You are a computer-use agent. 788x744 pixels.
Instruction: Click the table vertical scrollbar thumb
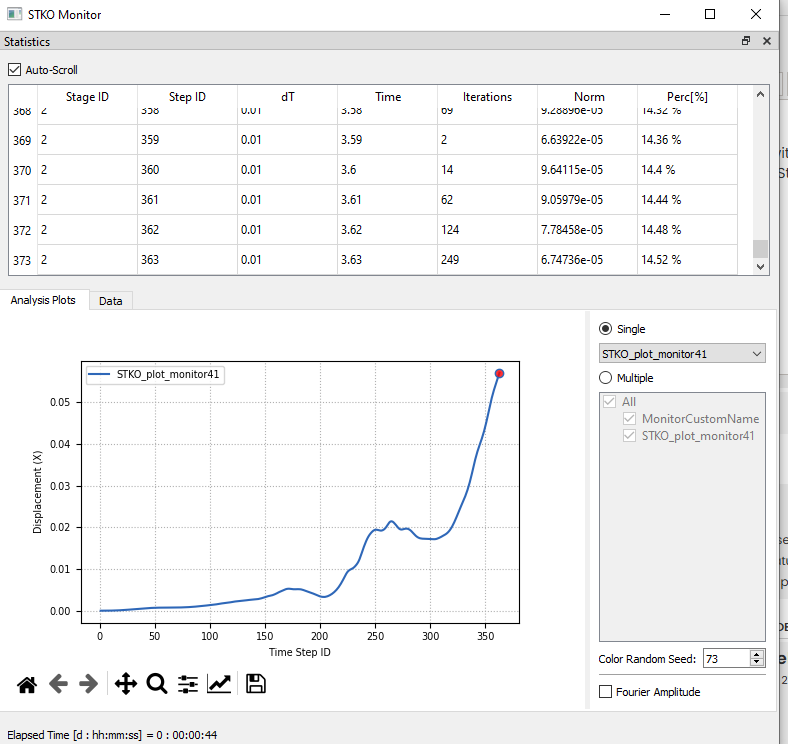(760, 249)
